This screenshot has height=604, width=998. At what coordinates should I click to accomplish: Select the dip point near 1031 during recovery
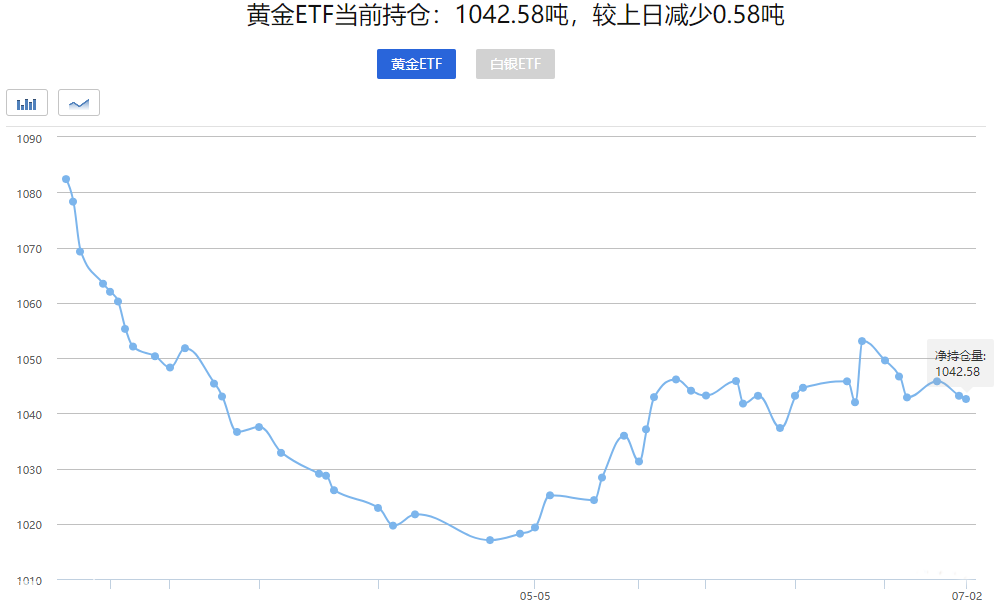coord(639,461)
